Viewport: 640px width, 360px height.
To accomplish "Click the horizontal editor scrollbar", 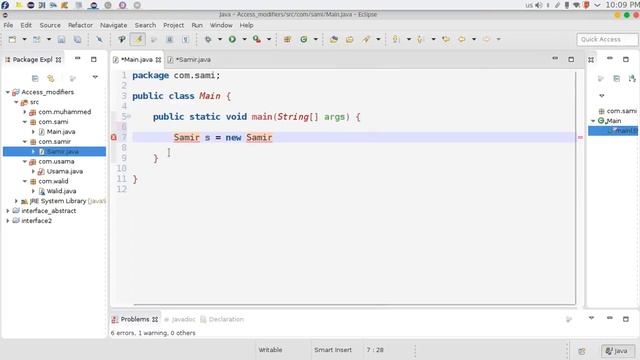I will click(x=354, y=304).
